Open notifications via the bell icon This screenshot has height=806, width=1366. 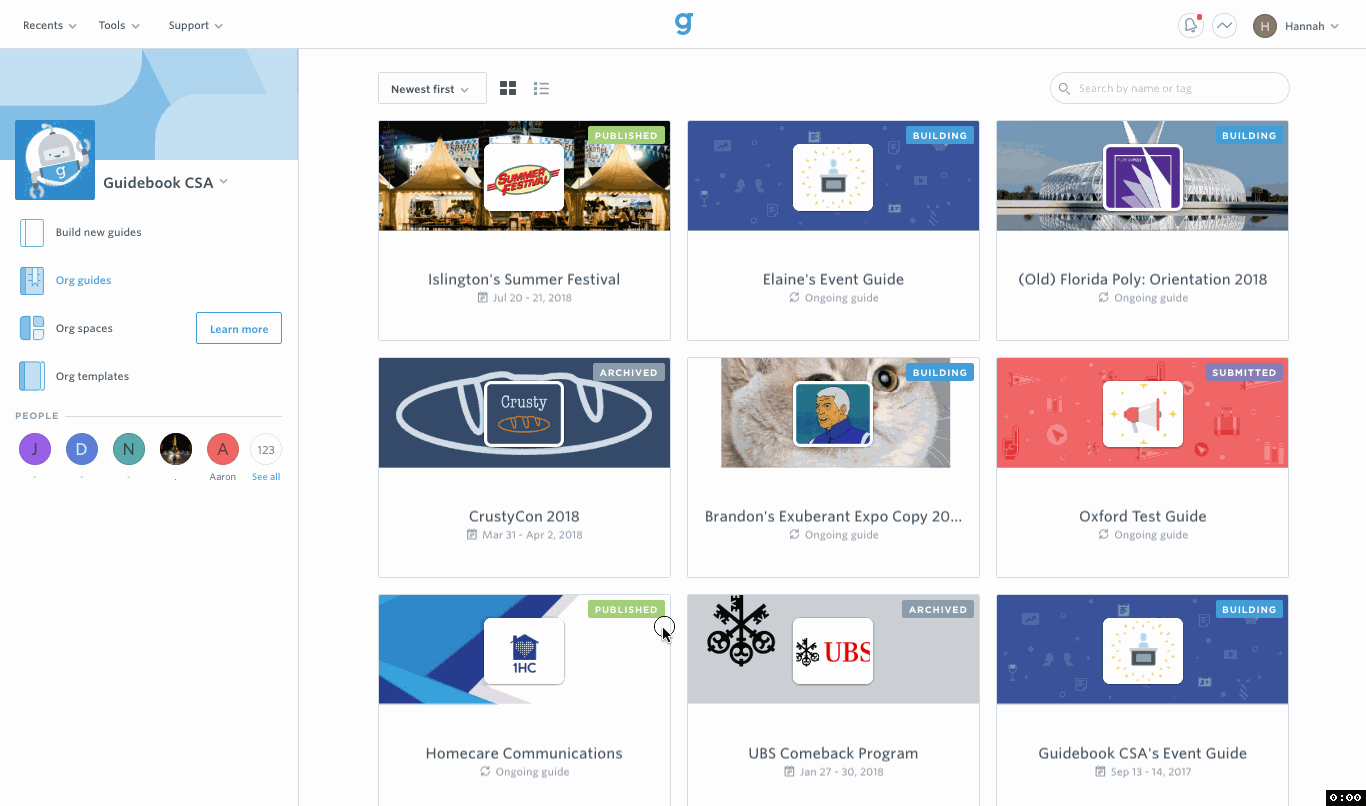(1190, 25)
